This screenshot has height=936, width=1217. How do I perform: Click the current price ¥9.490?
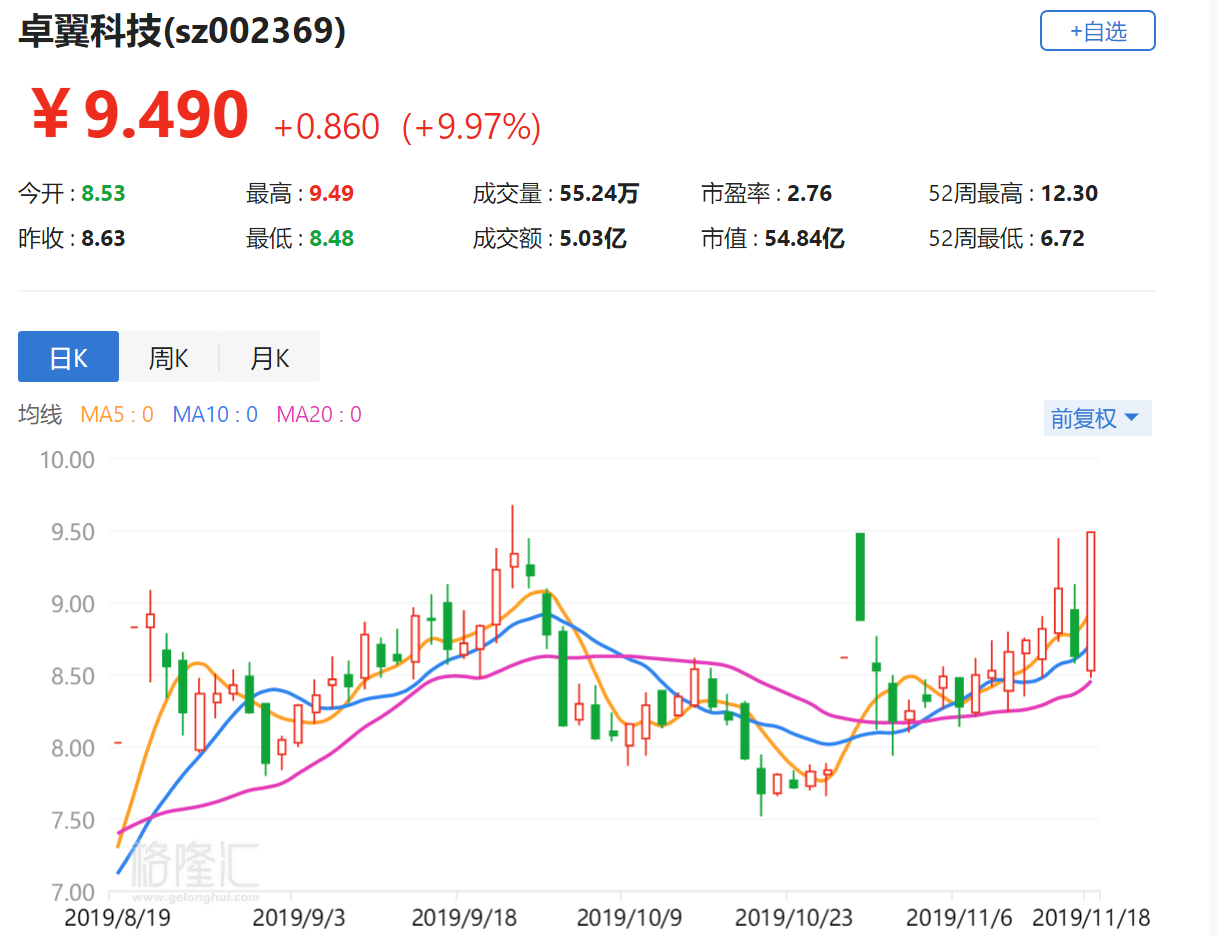click(140, 115)
